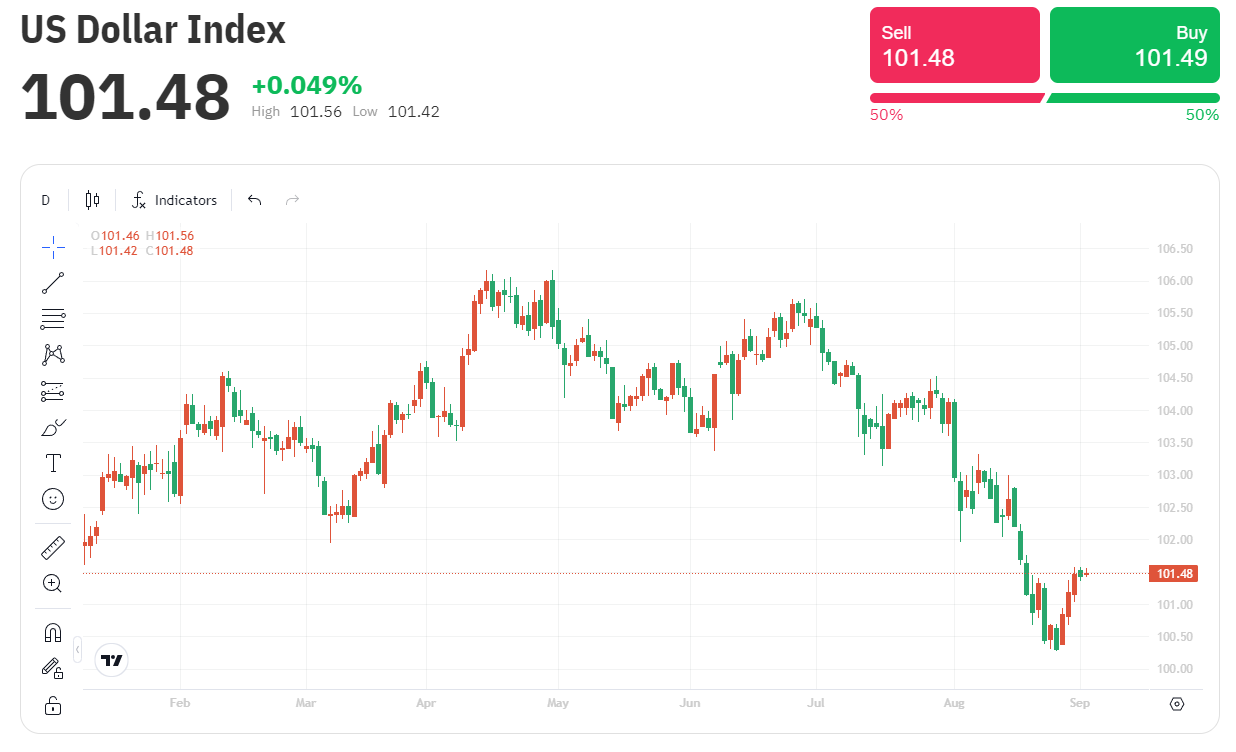1236x752 pixels.
Task: Open the Indicators menu
Action: pyautogui.click(x=175, y=200)
